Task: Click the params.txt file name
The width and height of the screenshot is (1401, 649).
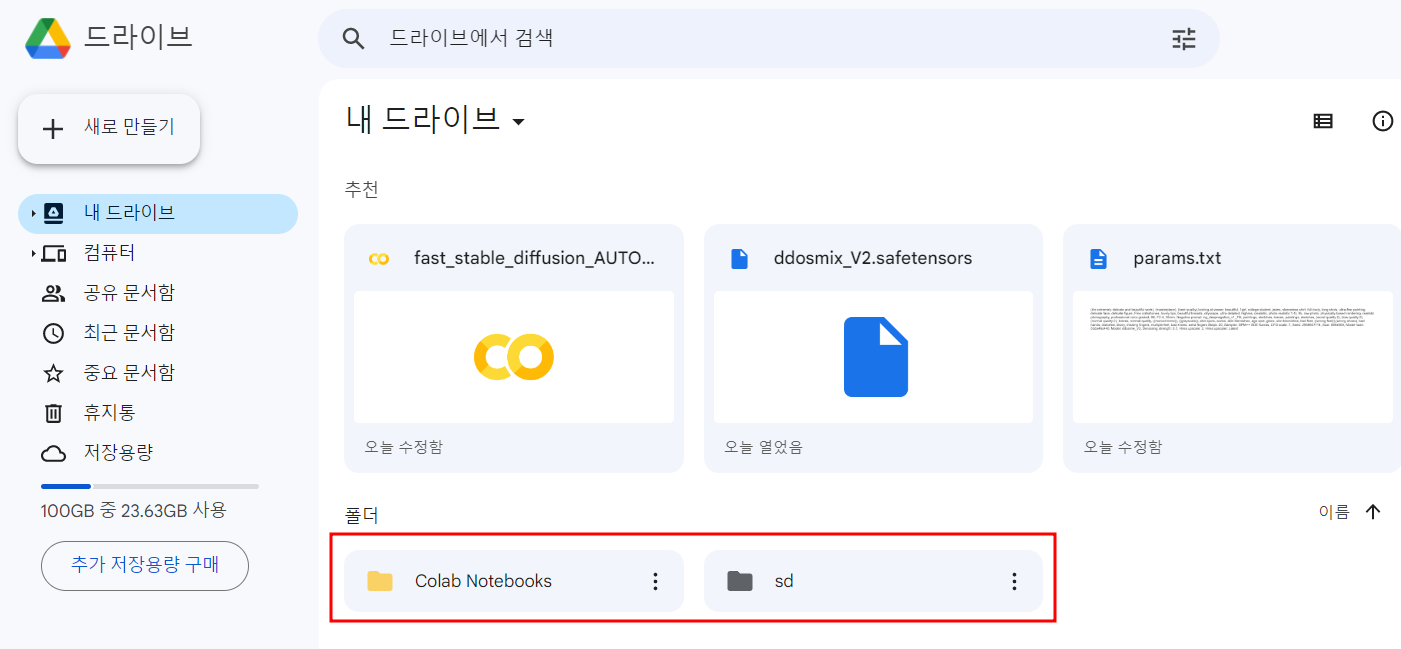Action: click(x=1177, y=259)
